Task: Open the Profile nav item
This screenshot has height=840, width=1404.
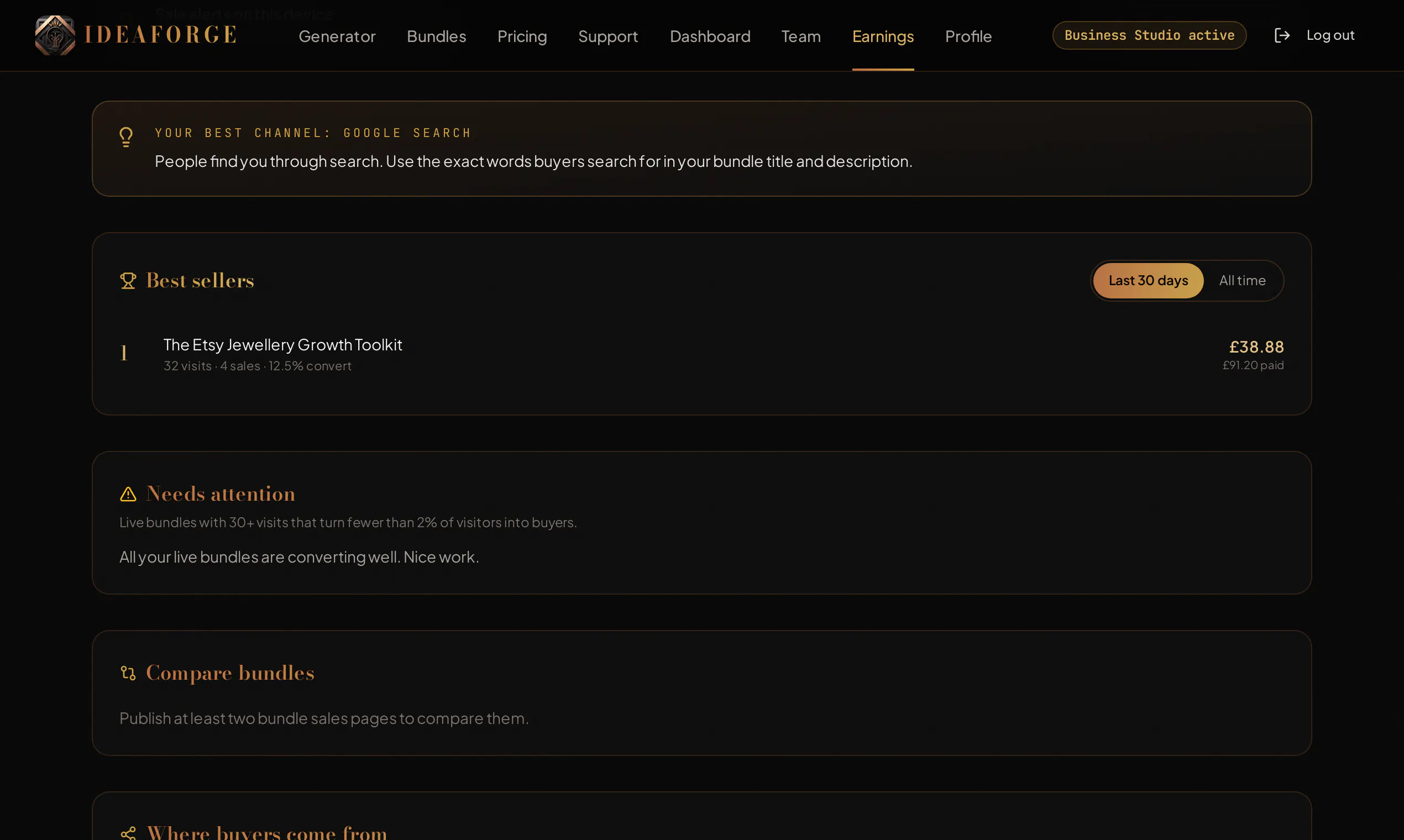Action: pyautogui.click(x=968, y=36)
